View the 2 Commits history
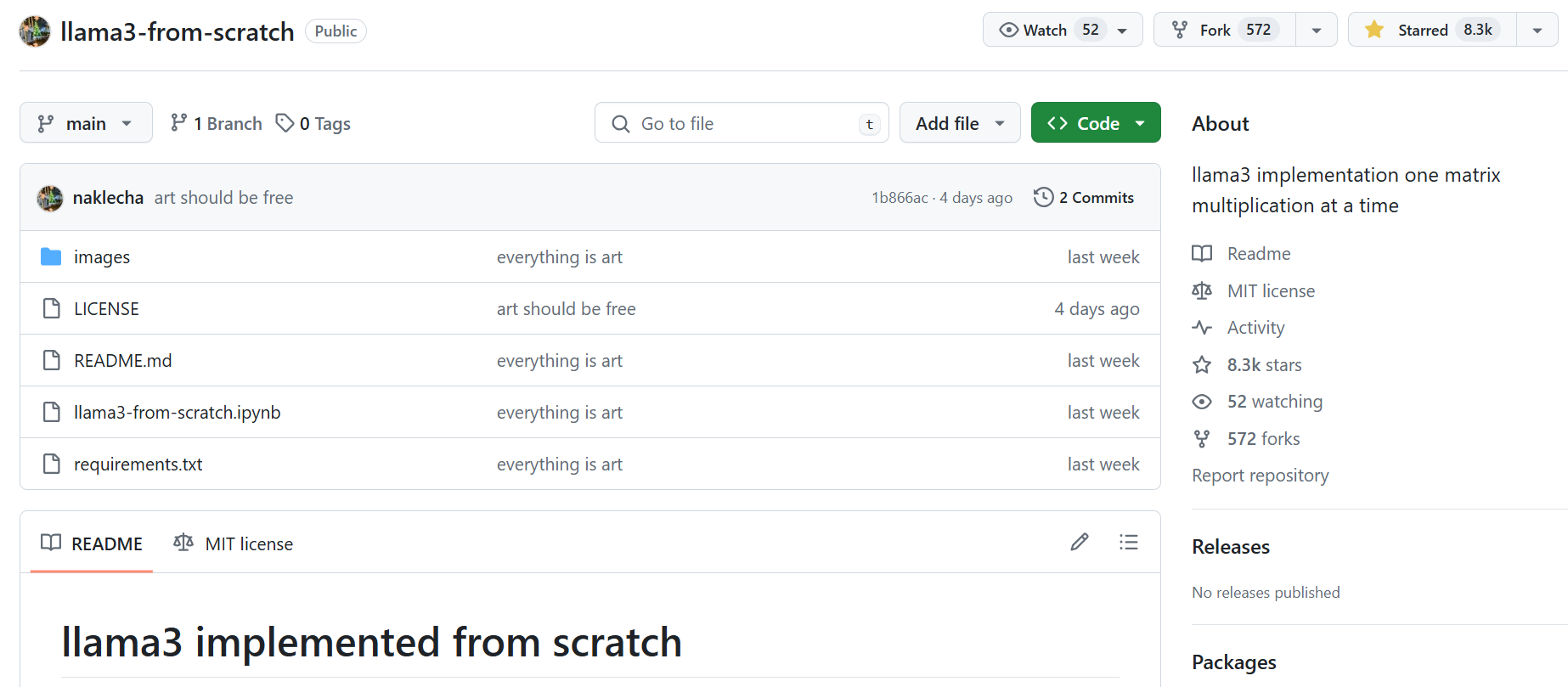This screenshot has width=1568, height=687. point(1083,198)
